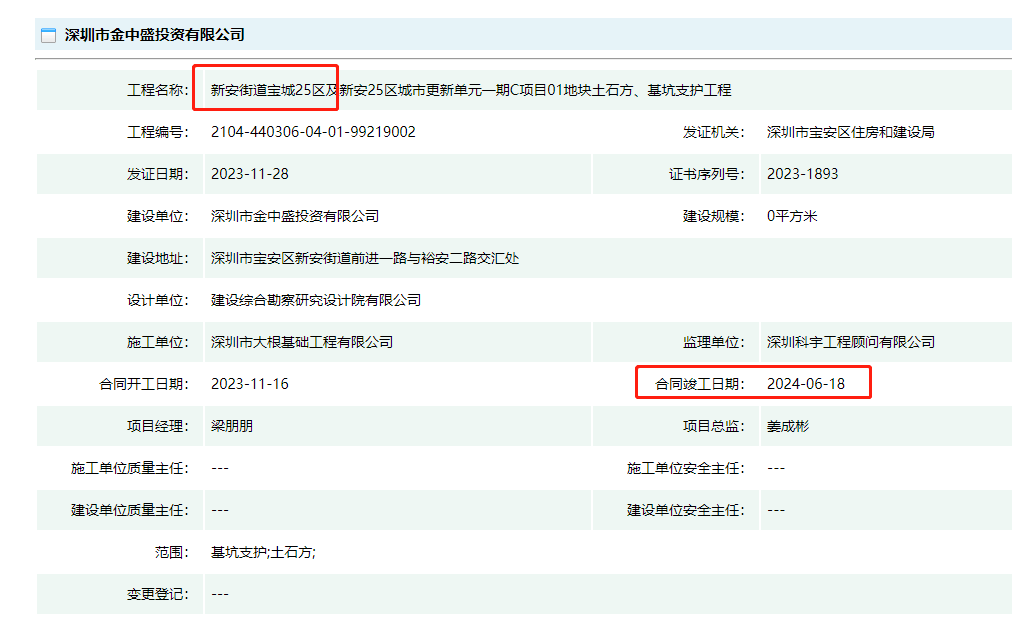Click the 施工单位安全主任 label
The width and height of the screenshot is (1012, 623).
pyautogui.click(x=685, y=468)
